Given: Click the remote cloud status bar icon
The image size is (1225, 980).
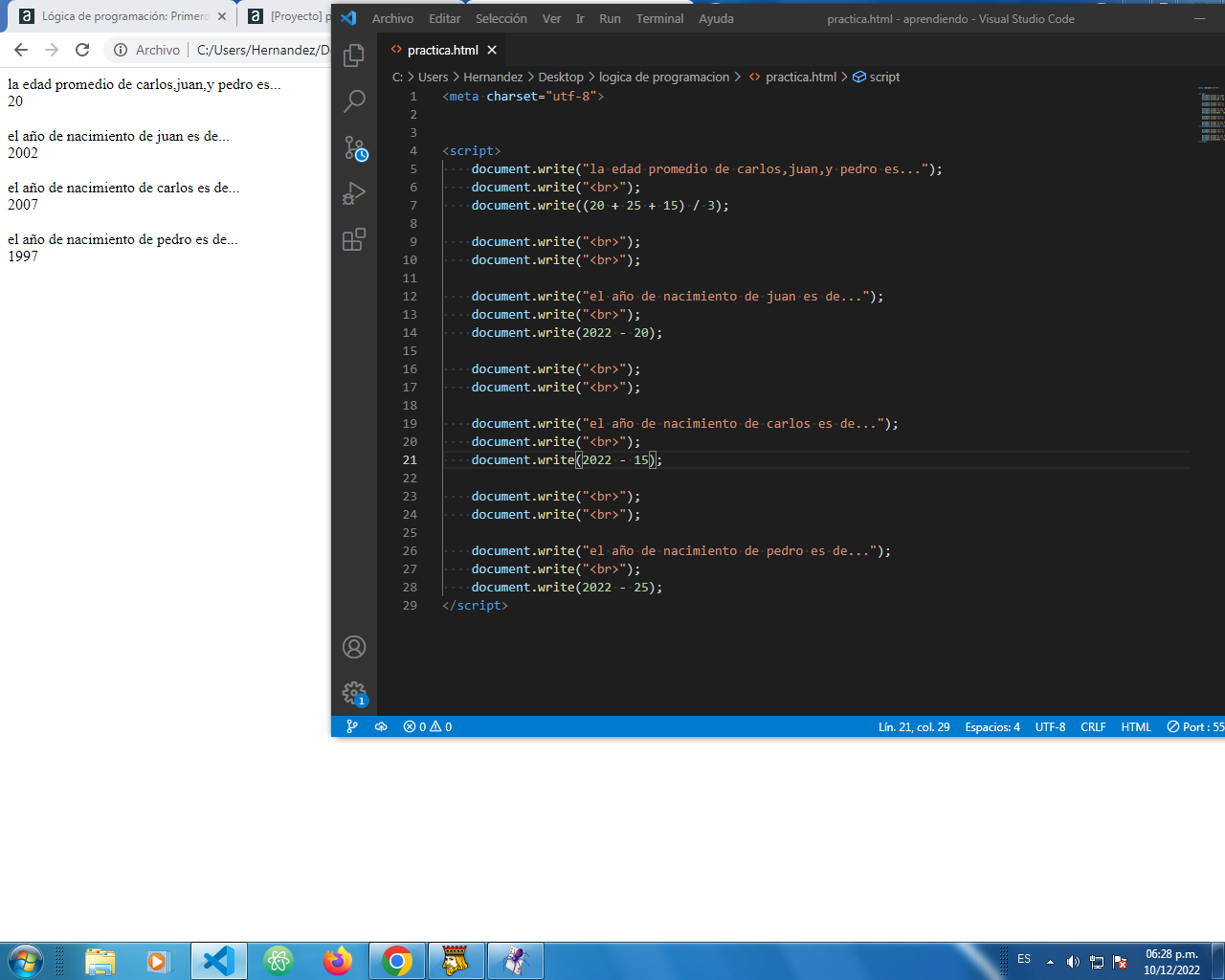Looking at the screenshot, I should (x=381, y=726).
